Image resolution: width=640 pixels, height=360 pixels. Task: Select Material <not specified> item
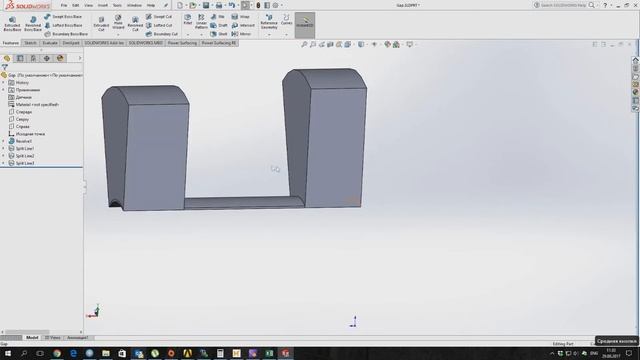click(x=33, y=104)
